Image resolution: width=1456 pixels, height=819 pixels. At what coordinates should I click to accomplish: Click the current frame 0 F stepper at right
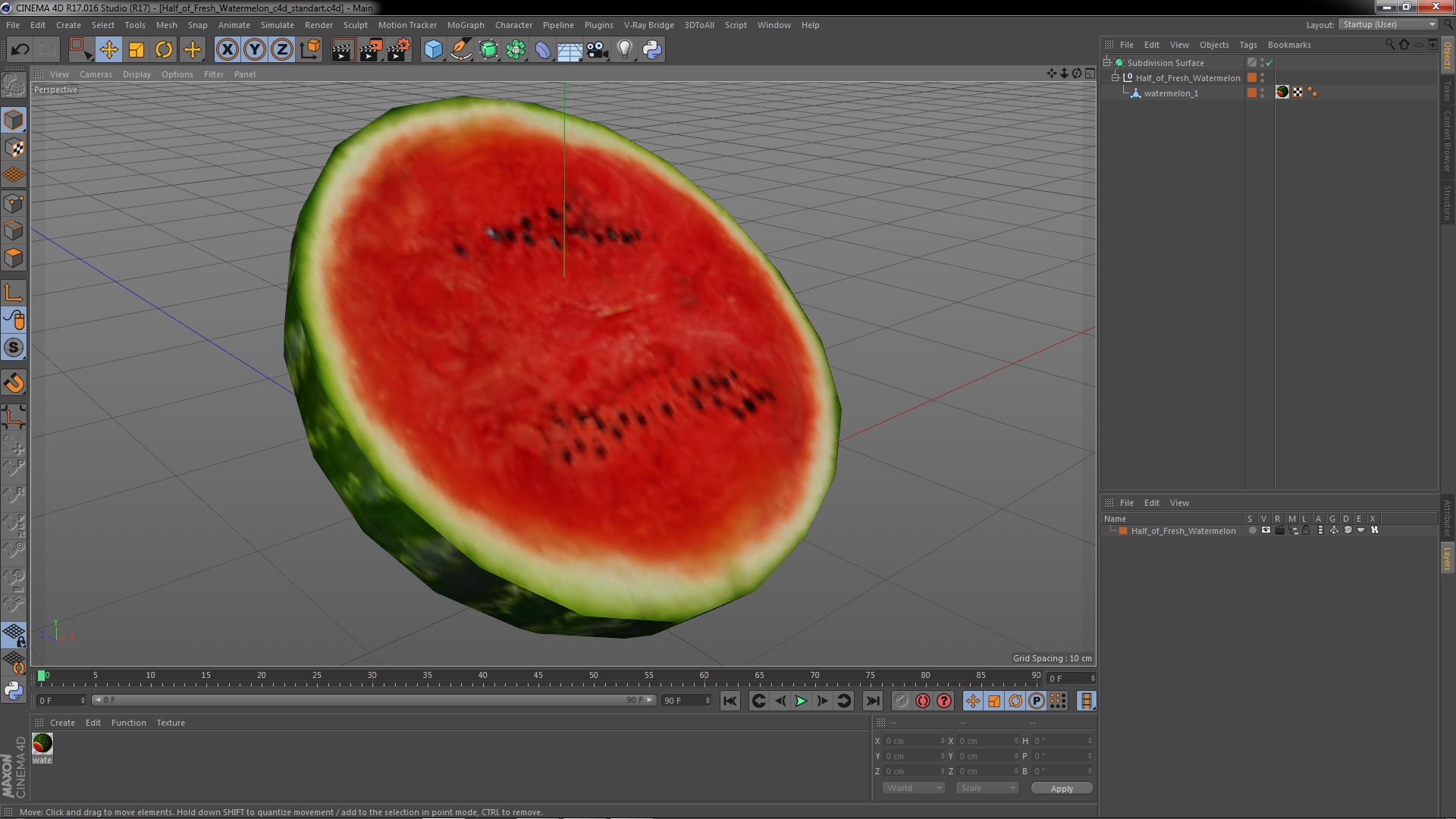tap(1093, 678)
